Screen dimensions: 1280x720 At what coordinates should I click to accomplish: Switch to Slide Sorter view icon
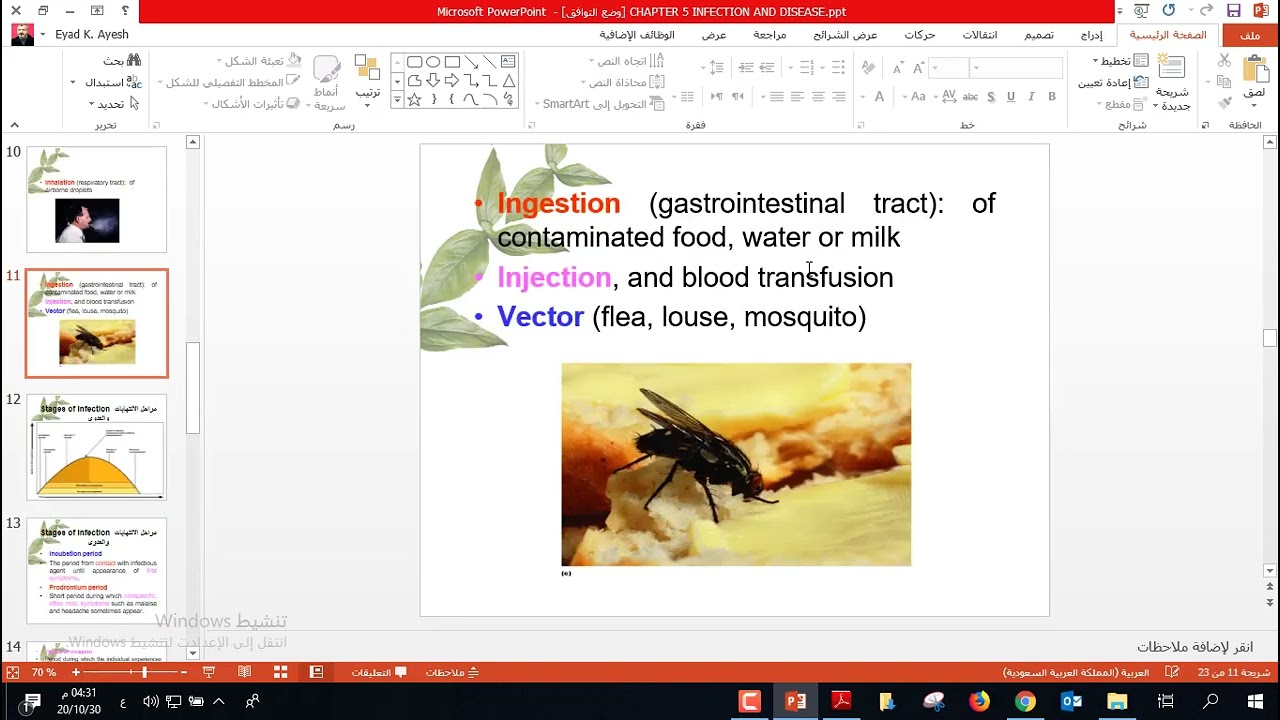281,672
